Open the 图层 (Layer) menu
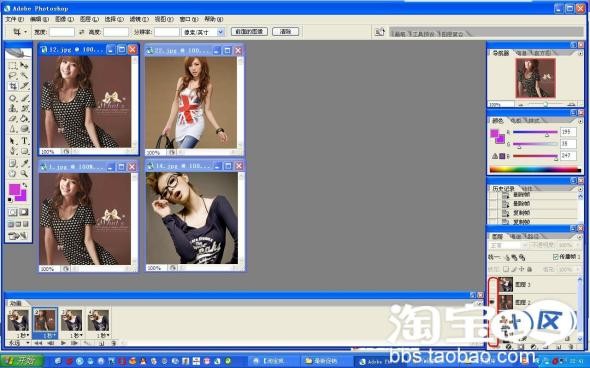The image size is (590, 368). [x=89, y=19]
